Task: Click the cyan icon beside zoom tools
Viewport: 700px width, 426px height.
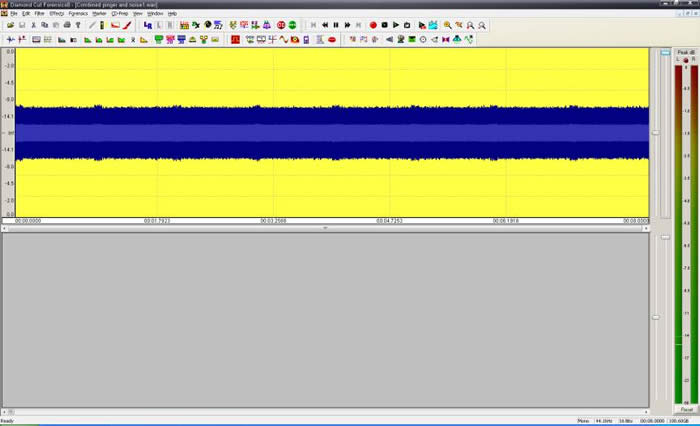Action: pos(433,25)
